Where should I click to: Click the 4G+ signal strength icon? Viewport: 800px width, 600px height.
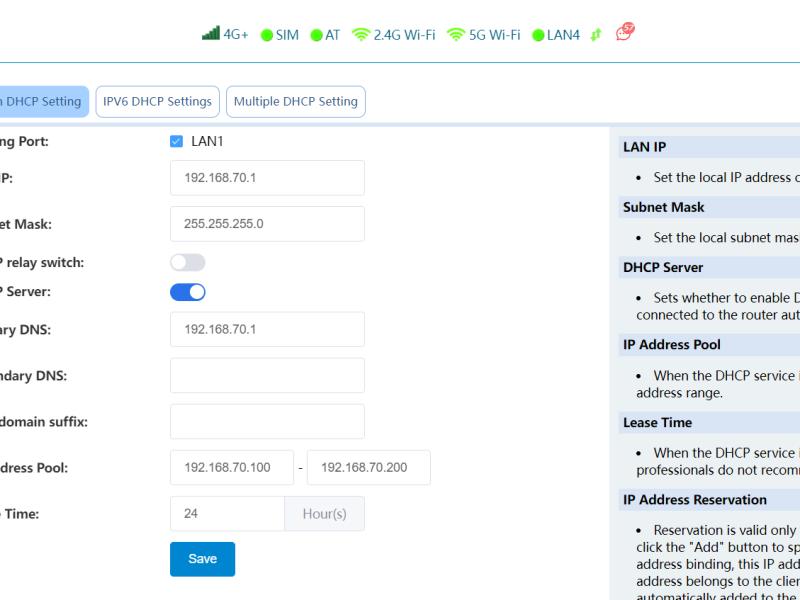point(211,34)
